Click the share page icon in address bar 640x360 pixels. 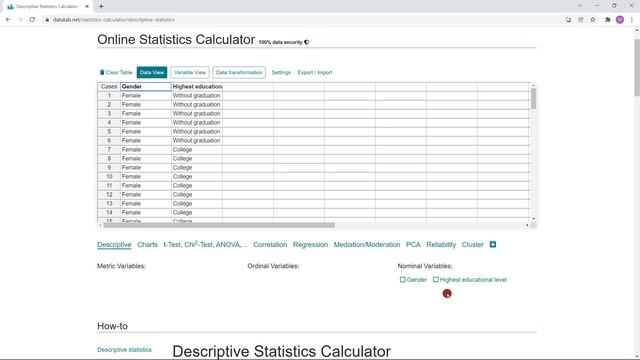580,20
